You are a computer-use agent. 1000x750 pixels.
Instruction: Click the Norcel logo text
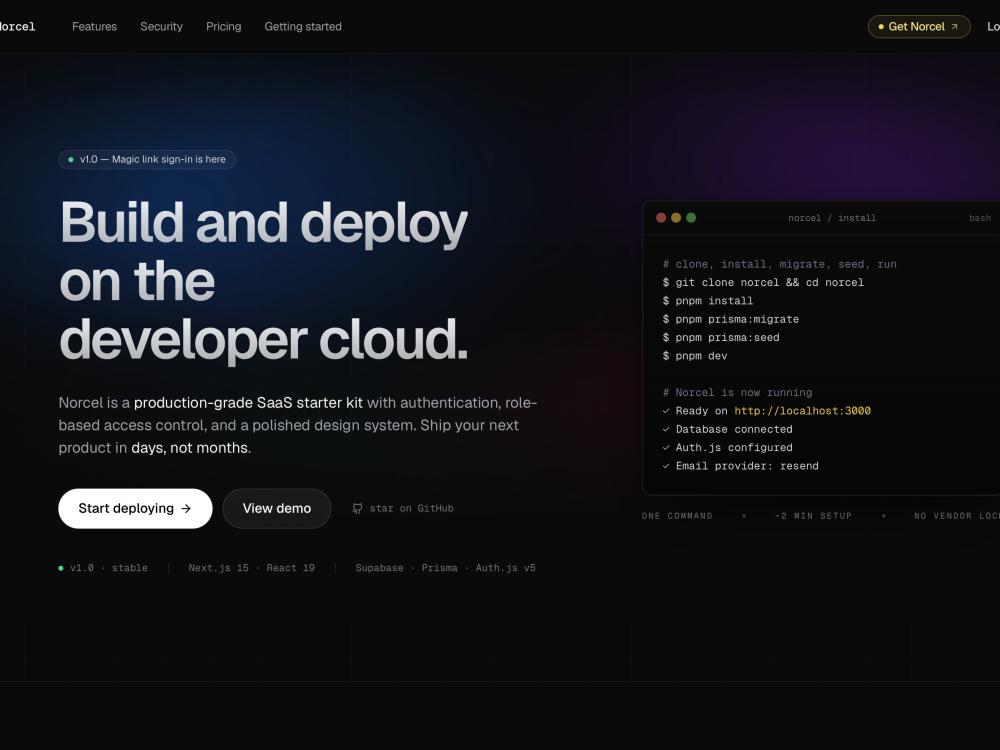pyautogui.click(x=17, y=27)
